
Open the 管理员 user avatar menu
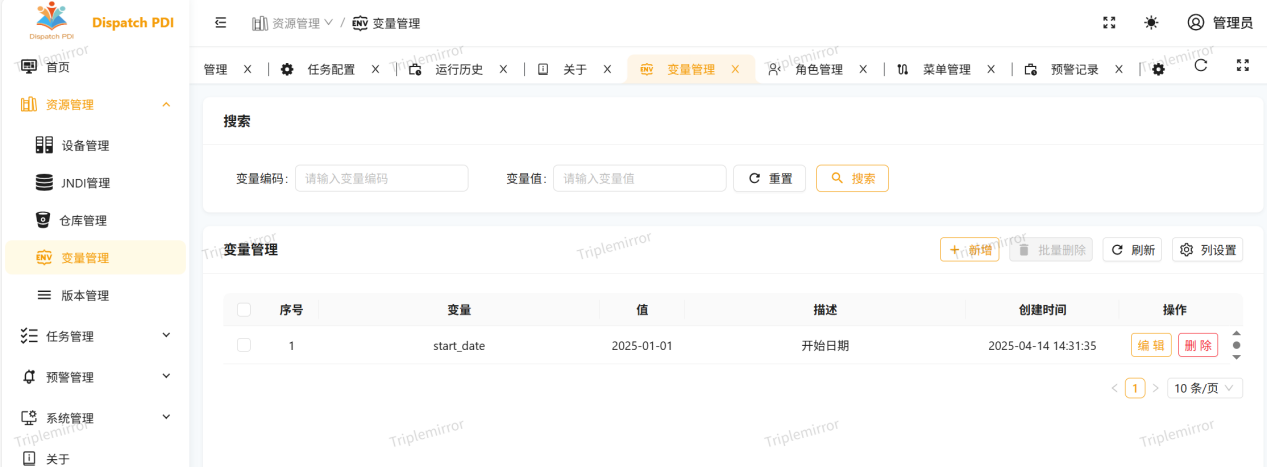point(1219,23)
